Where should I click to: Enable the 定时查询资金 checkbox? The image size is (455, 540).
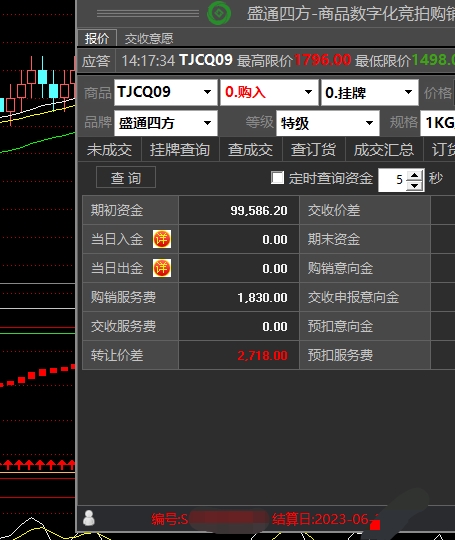point(277,178)
